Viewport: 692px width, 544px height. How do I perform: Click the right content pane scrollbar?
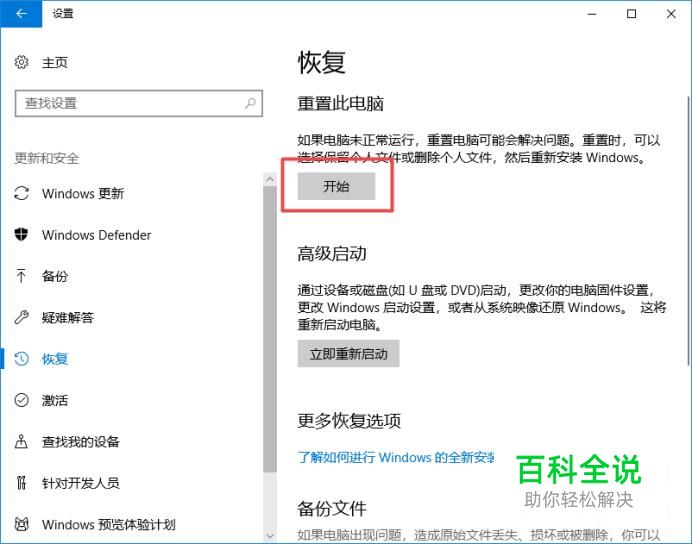point(688,230)
